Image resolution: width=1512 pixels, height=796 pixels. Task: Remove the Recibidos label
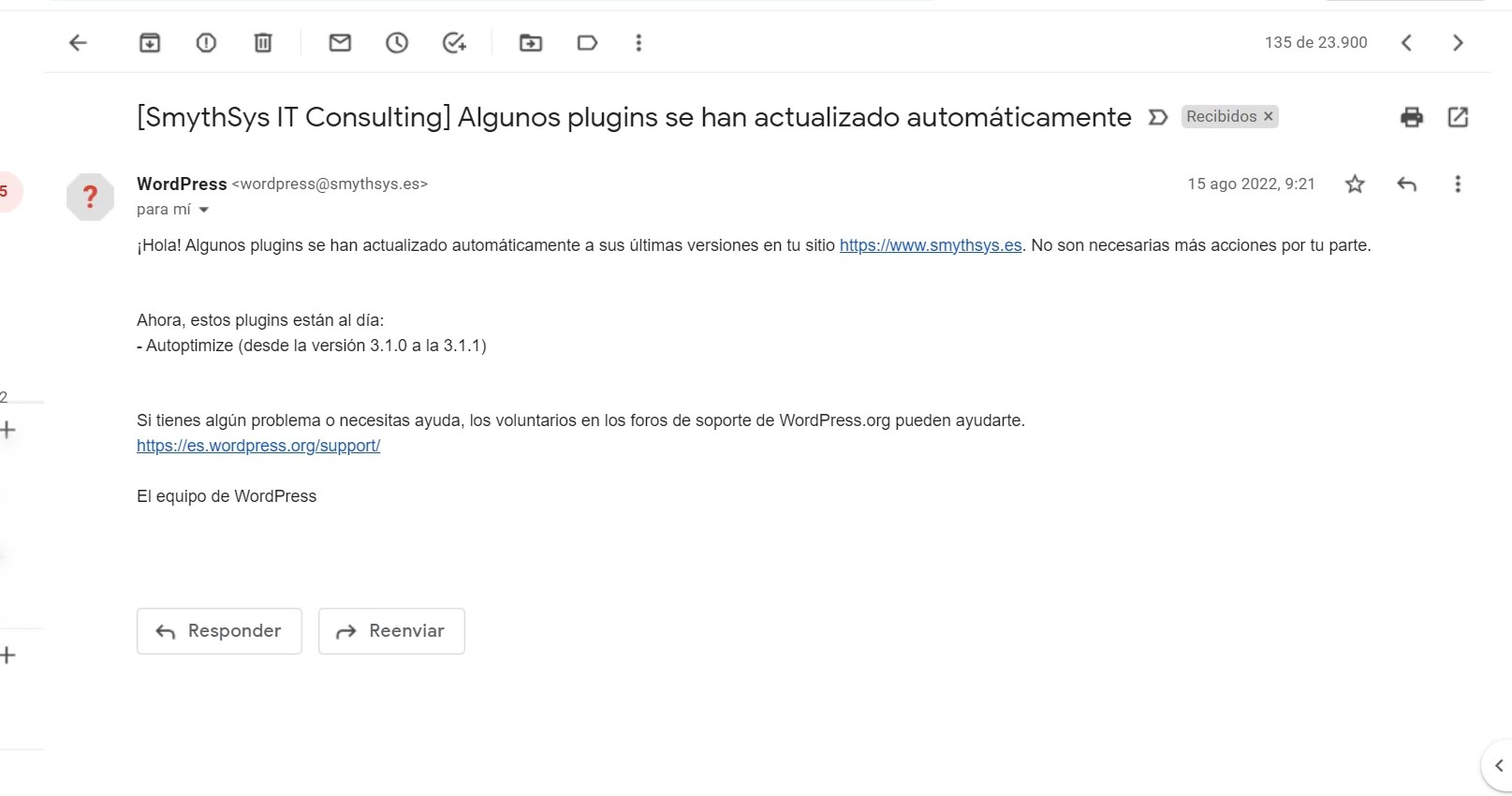click(1269, 117)
